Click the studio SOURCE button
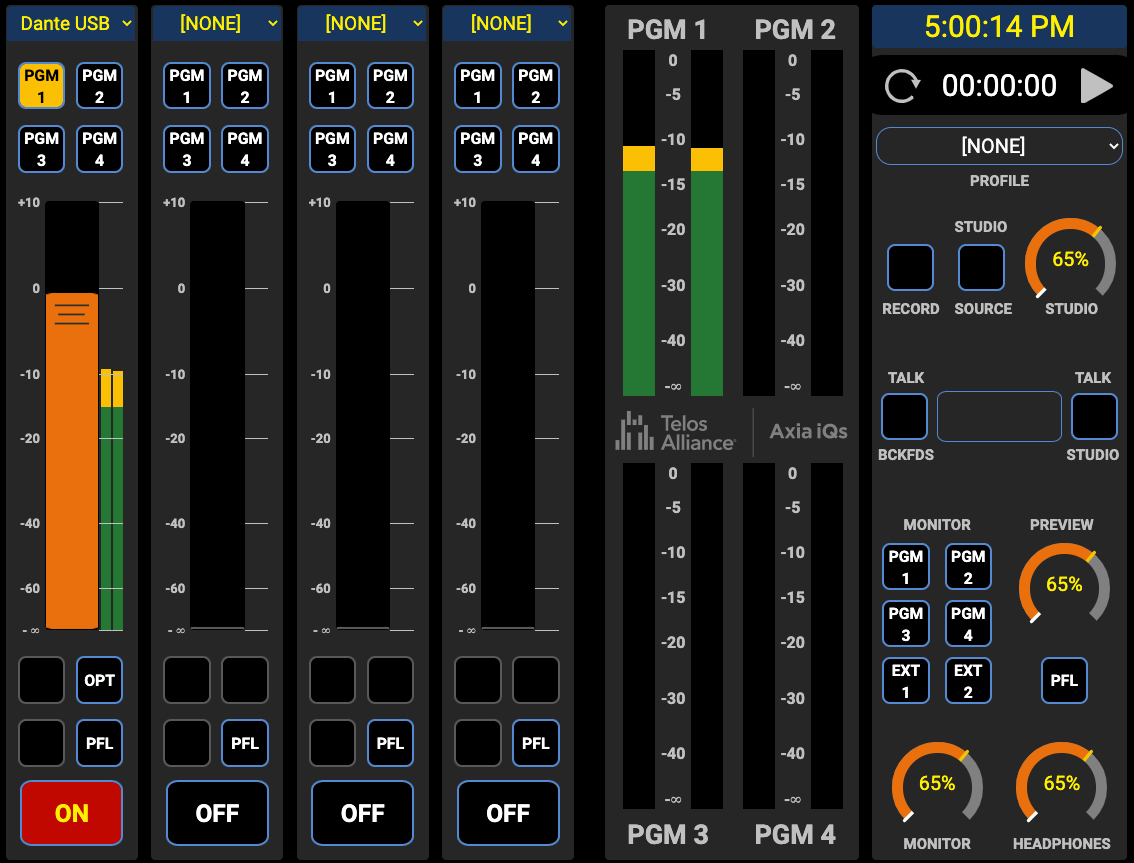Viewport: 1134px width, 863px height. [981, 268]
